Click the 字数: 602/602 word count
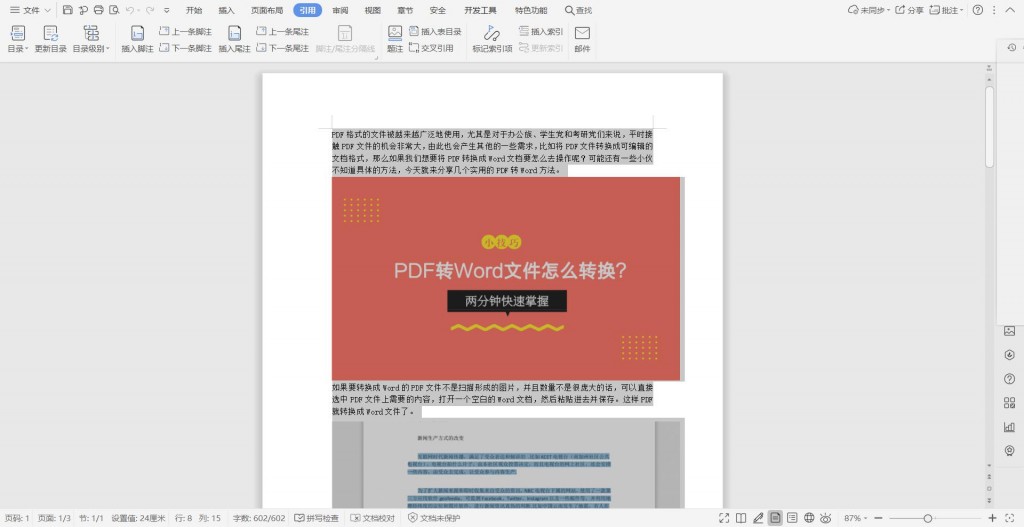1024x527 pixels. [259, 518]
